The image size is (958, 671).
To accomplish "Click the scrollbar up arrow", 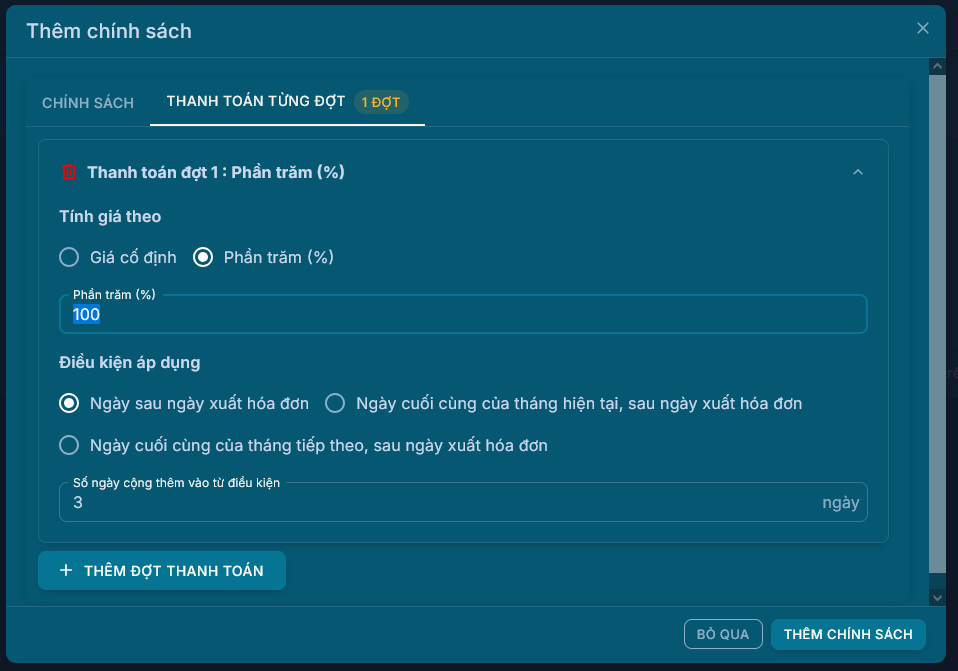I will point(937,66).
